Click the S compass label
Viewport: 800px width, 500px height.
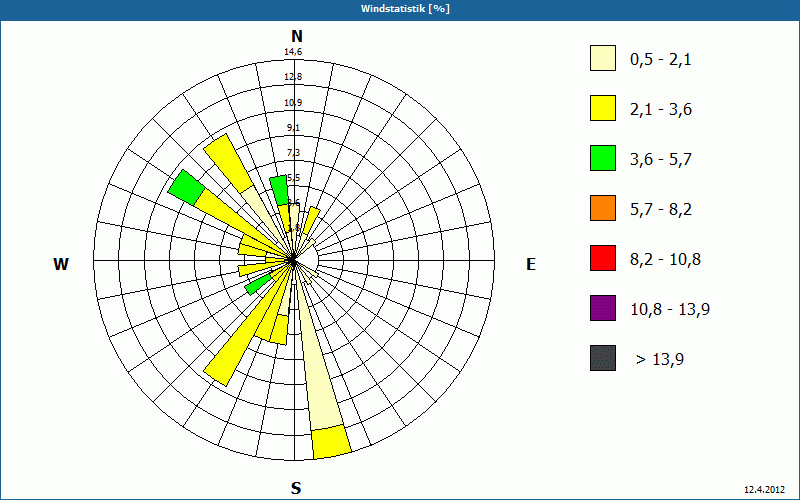click(296, 488)
